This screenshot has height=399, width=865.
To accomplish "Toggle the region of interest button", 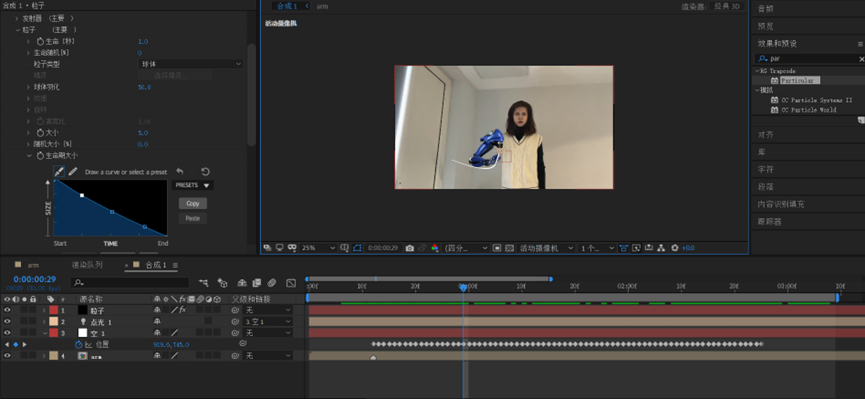I will pyautogui.click(x=496, y=248).
